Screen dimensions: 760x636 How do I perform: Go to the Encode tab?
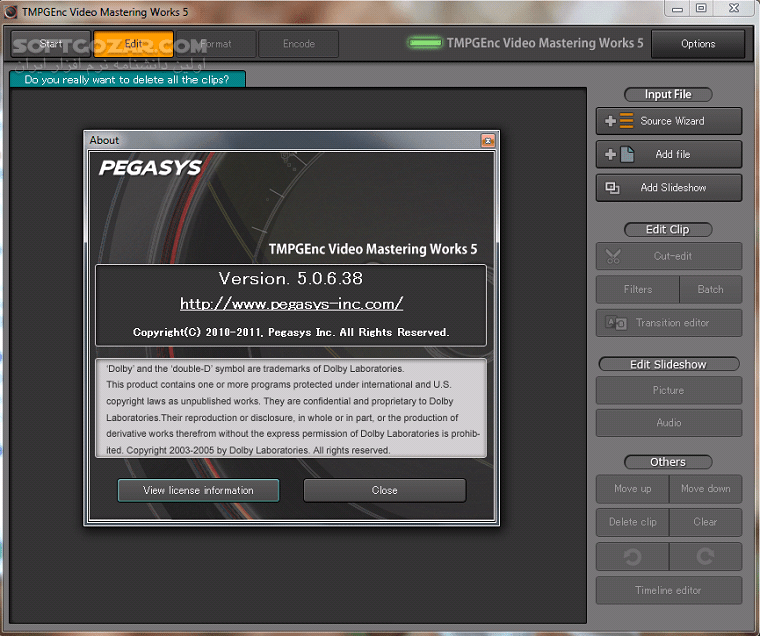[299, 44]
